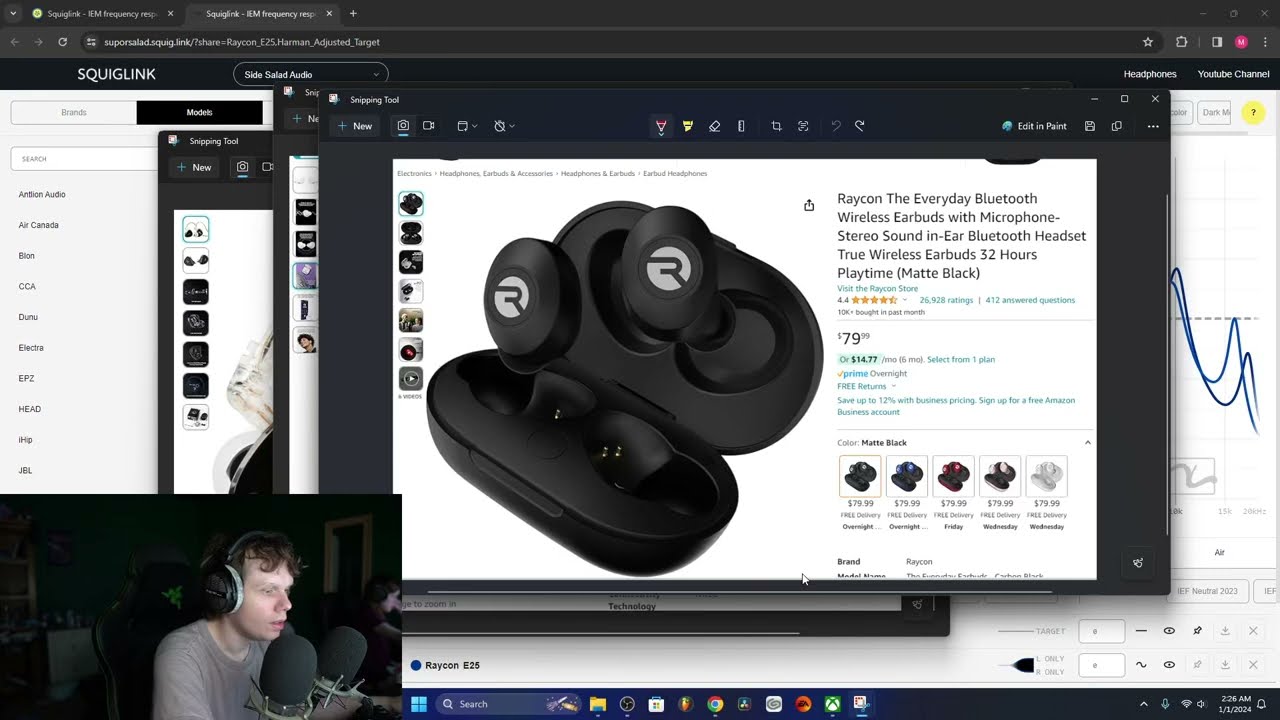Viewport: 1280px width, 720px height.
Task: Collapse the Color Matte Black section chevron
Action: [x=1087, y=443]
